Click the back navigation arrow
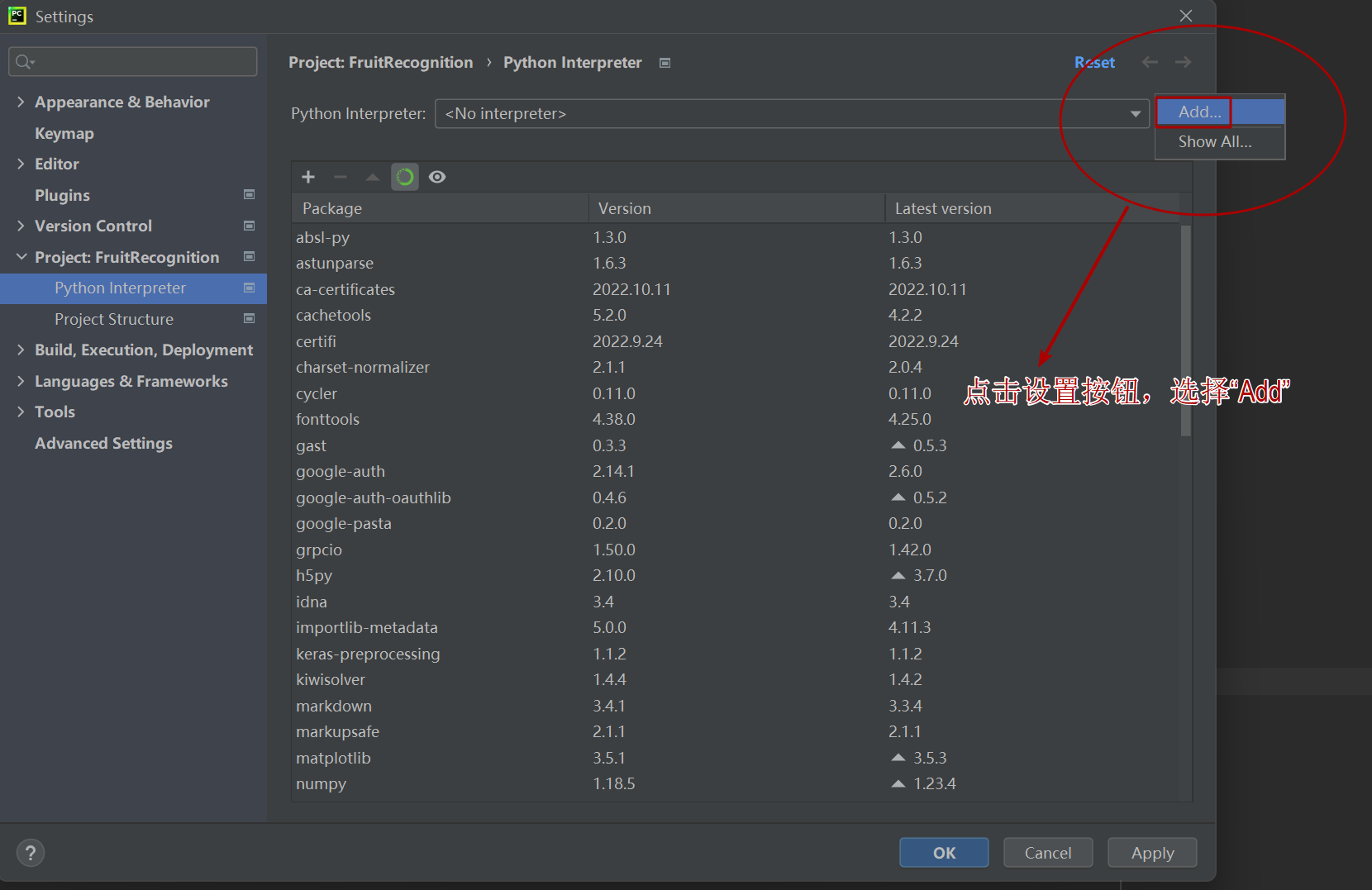This screenshot has height=890, width=1372. 1150,62
